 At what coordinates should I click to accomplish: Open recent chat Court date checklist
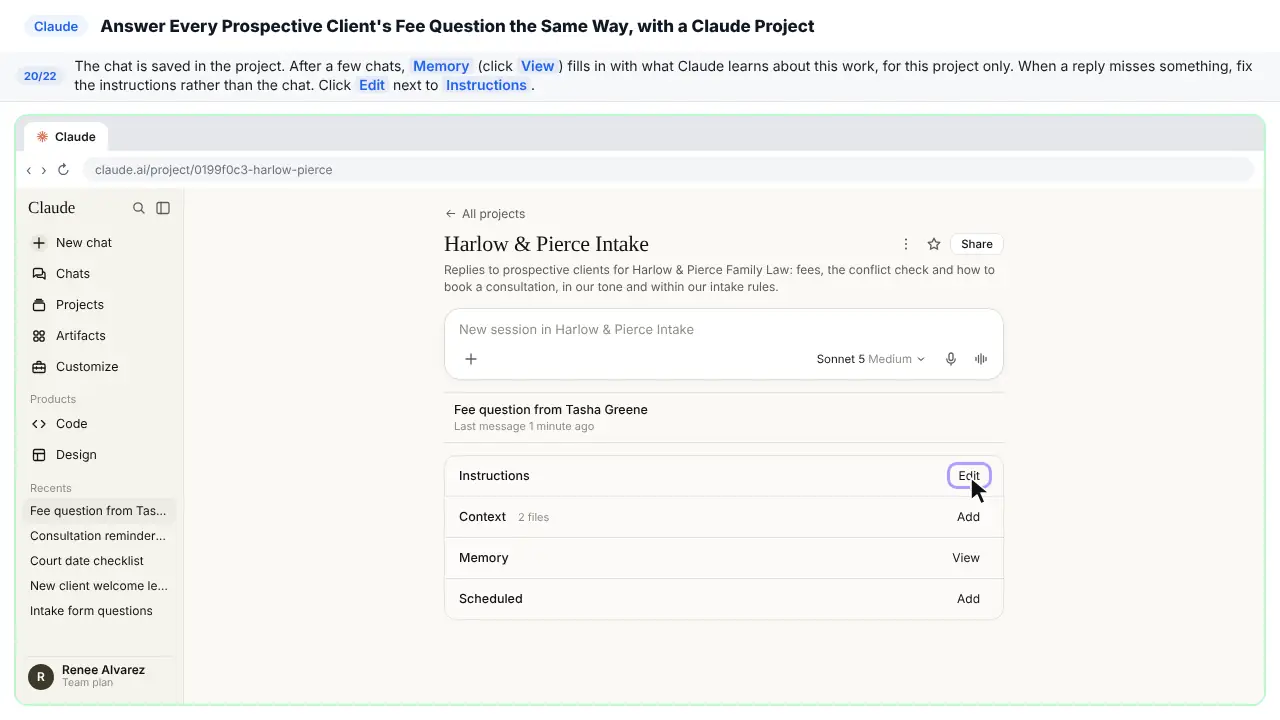[98, 561]
